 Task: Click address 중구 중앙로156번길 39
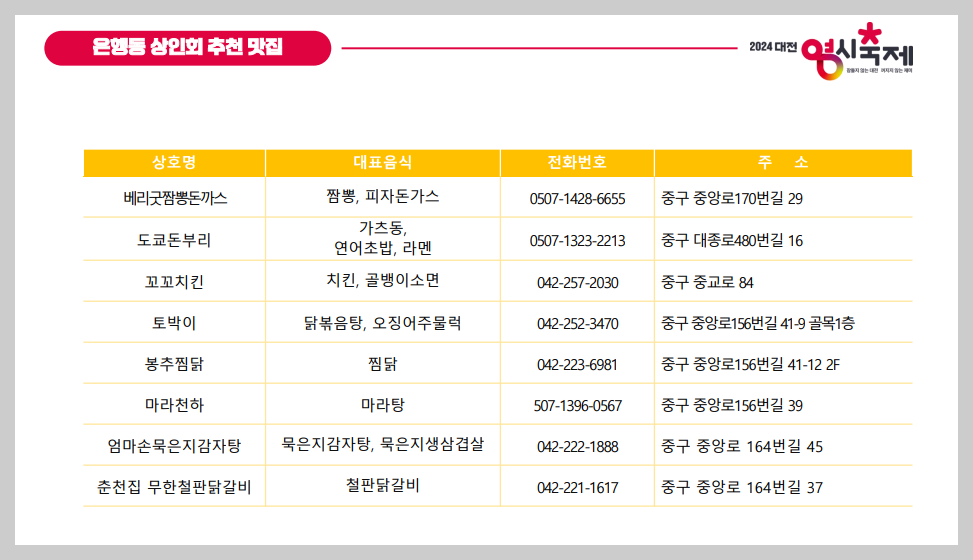pos(732,405)
